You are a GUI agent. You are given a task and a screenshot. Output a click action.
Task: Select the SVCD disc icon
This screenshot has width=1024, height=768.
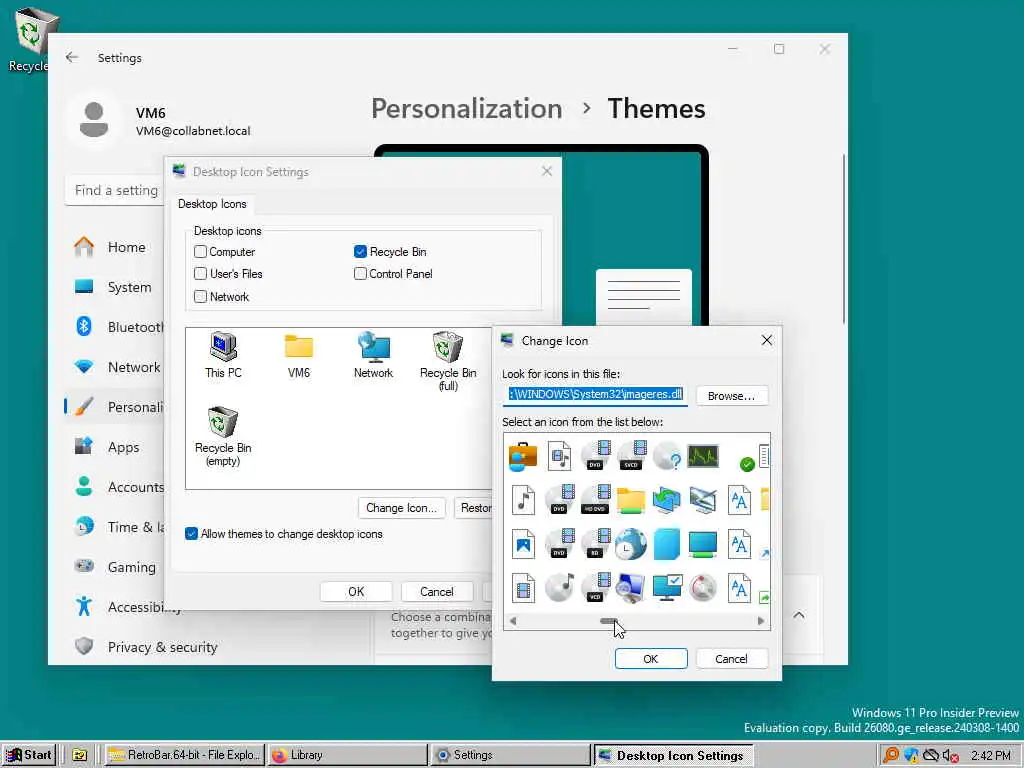click(x=632, y=455)
